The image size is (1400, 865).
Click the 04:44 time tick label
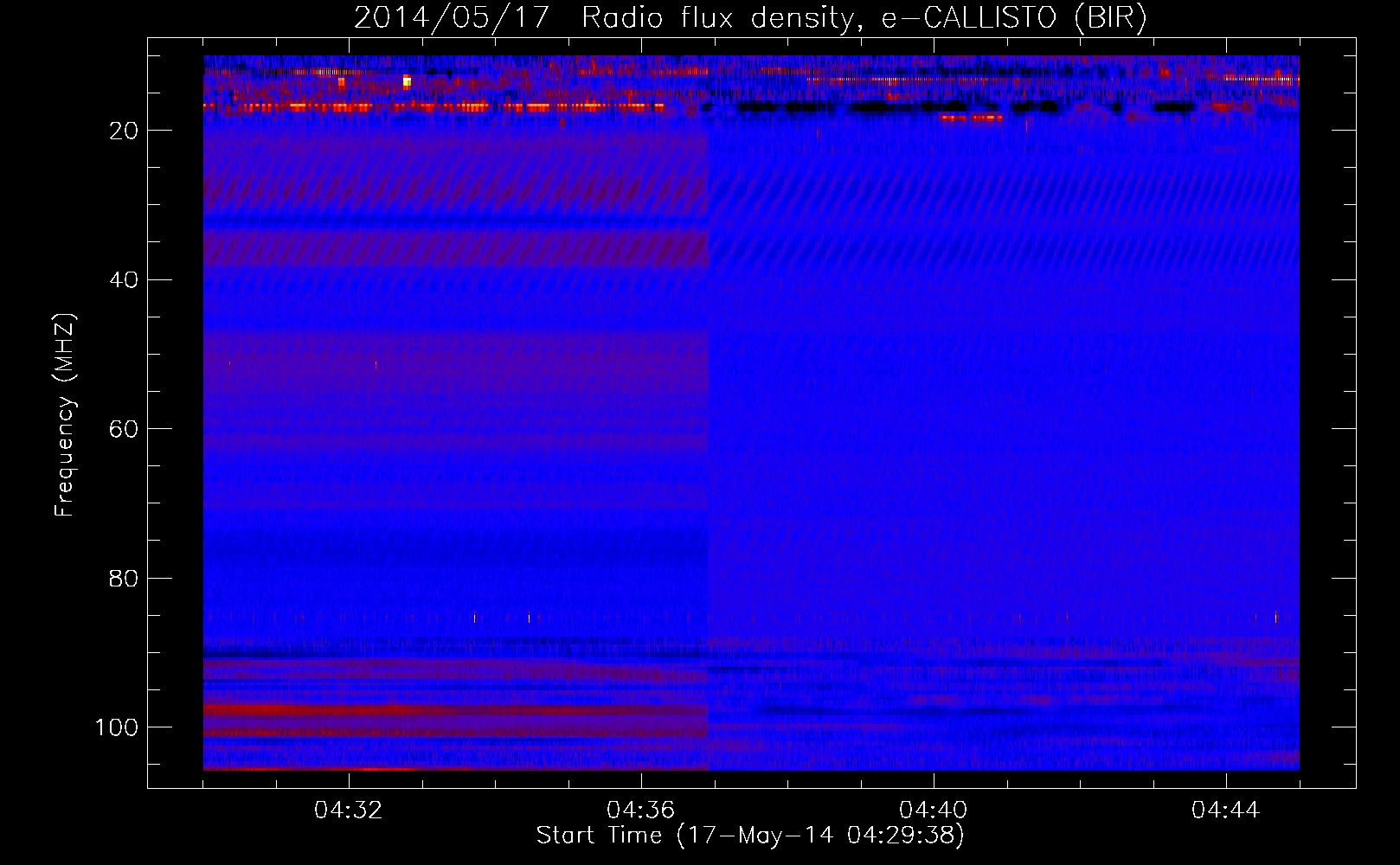1226,811
